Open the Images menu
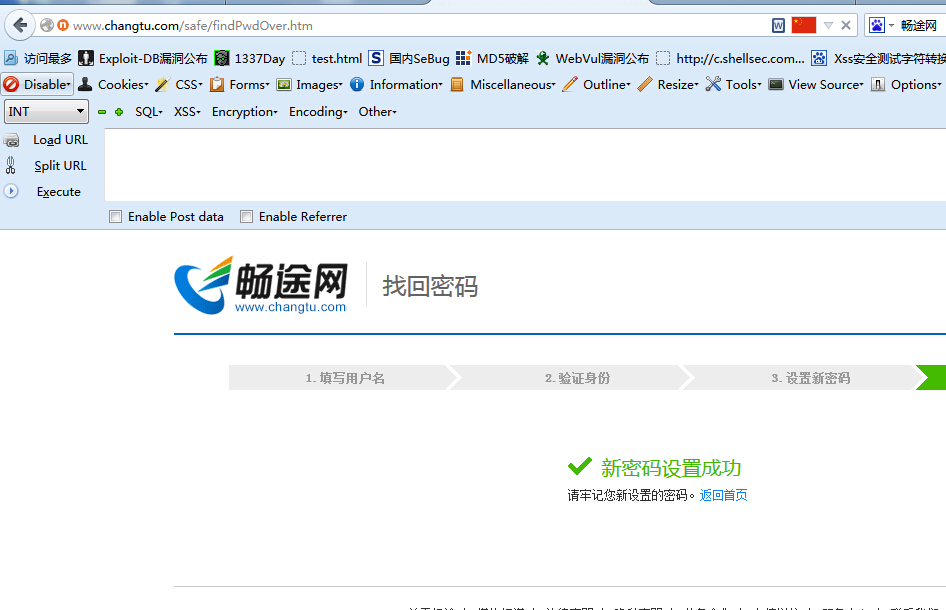The width and height of the screenshot is (946, 610). tap(310, 84)
